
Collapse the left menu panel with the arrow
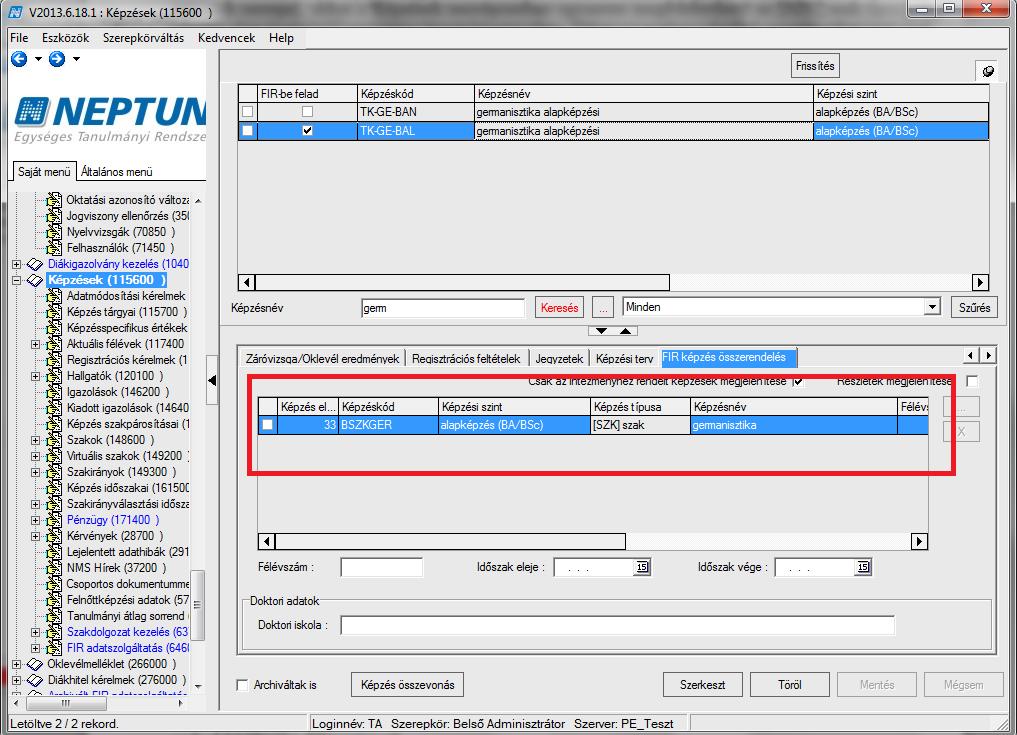point(212,380)
